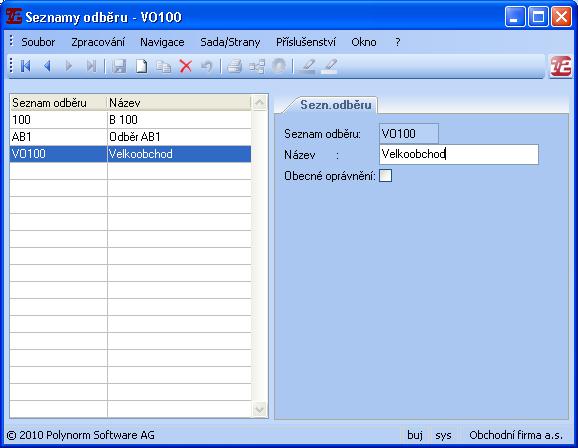Save record using floppy disk icon

(x=119, y=66)
